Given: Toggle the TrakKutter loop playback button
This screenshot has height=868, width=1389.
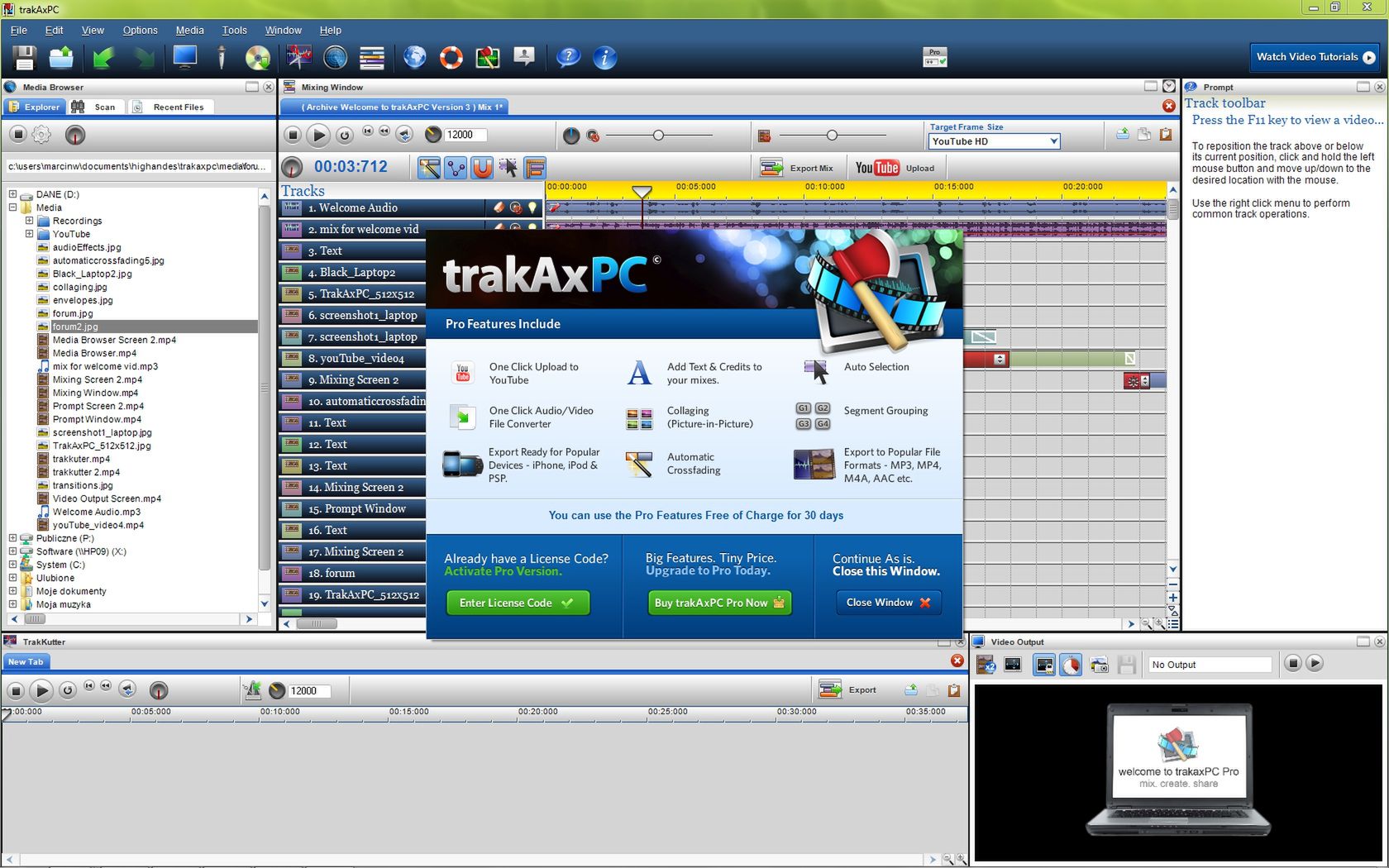Looking at the screenshot, I should (68, 689).
